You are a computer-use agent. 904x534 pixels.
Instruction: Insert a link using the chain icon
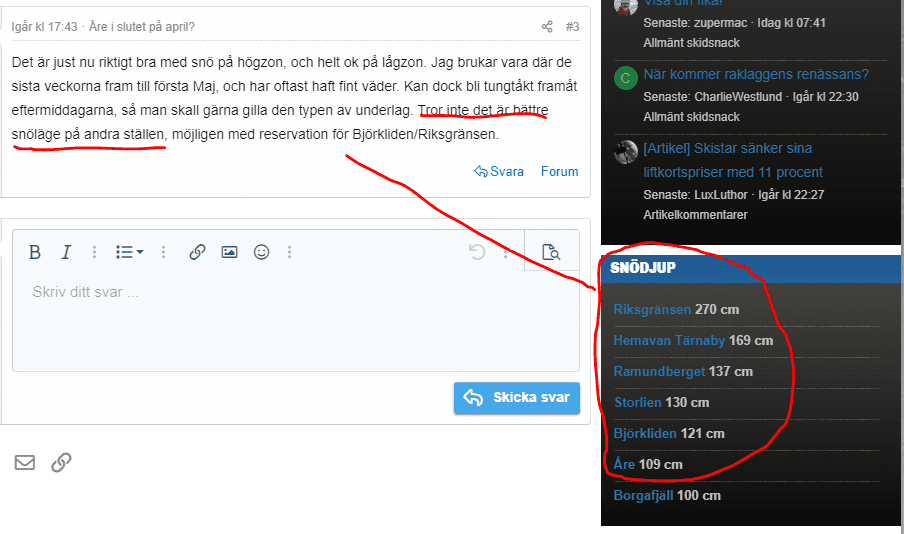(x=198, y=252)
